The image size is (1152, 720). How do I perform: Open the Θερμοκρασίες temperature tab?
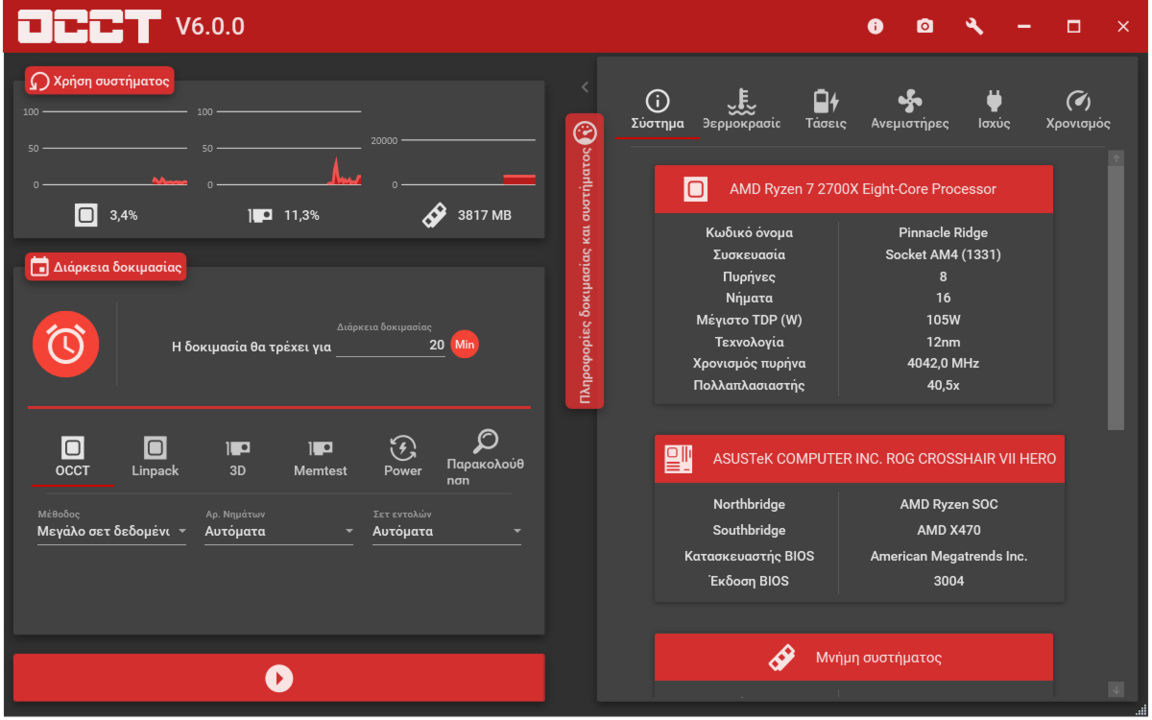[741, 112]
